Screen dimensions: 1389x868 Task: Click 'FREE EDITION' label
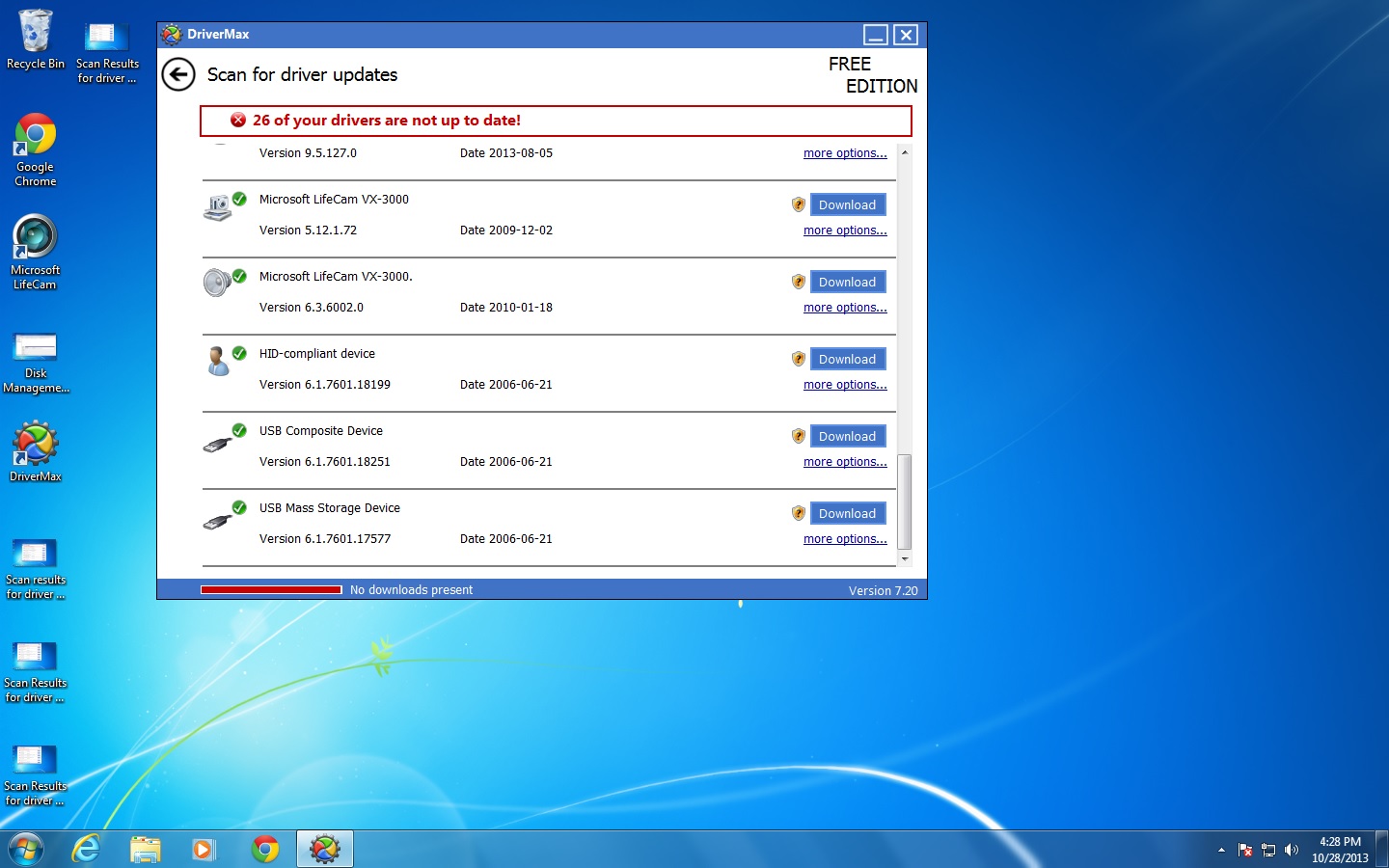pos(873,74)
